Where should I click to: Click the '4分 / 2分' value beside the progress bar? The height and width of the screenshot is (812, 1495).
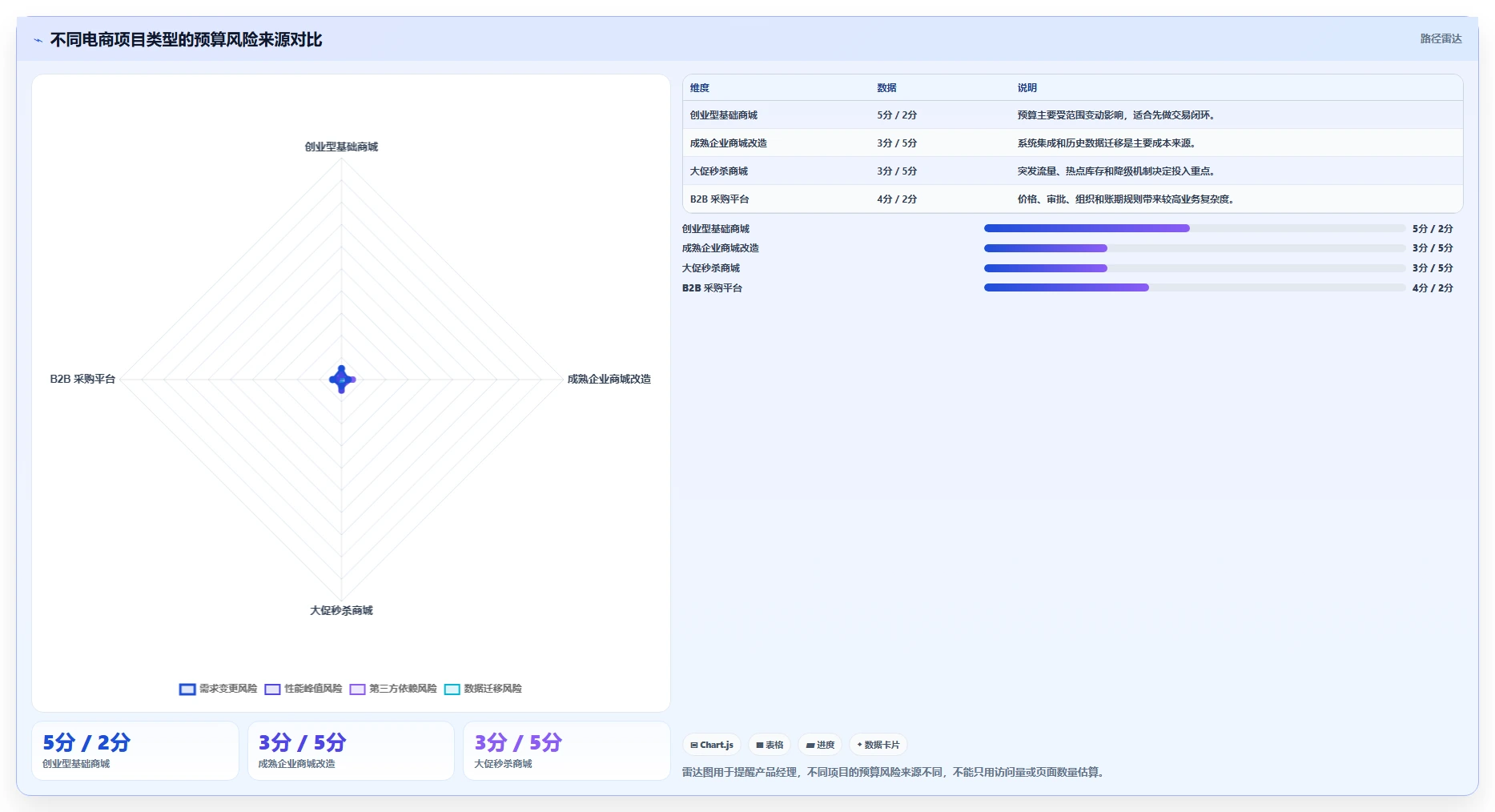pyautogui.click(x=1433, y=288)
